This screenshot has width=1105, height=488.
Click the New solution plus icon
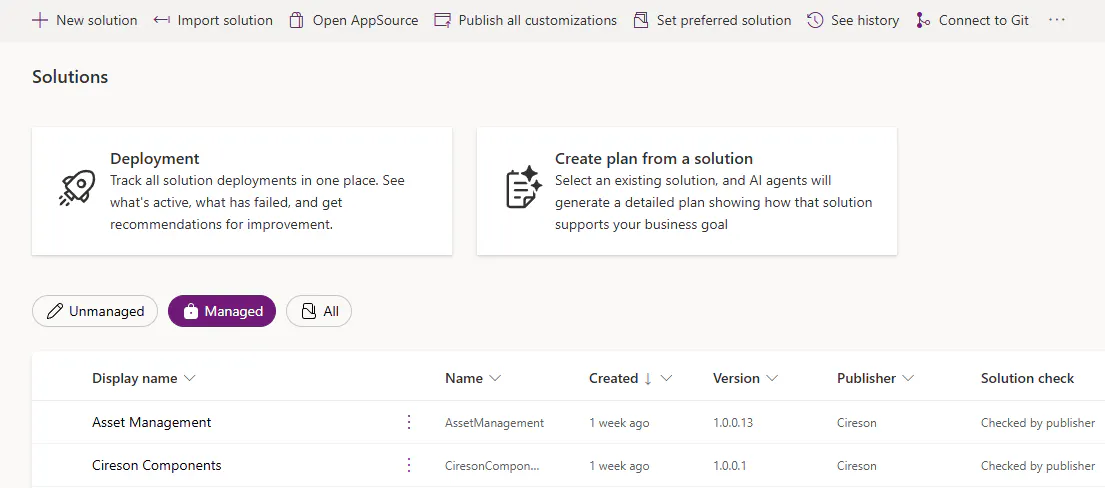(40, 20)
